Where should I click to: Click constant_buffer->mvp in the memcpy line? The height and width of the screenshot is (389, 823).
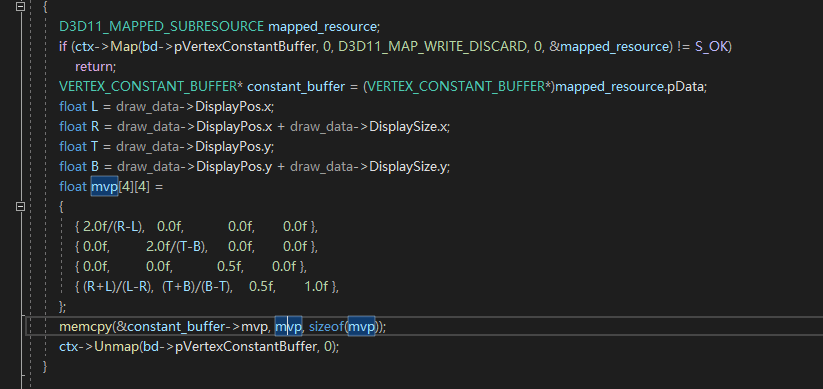pos(198,327)
